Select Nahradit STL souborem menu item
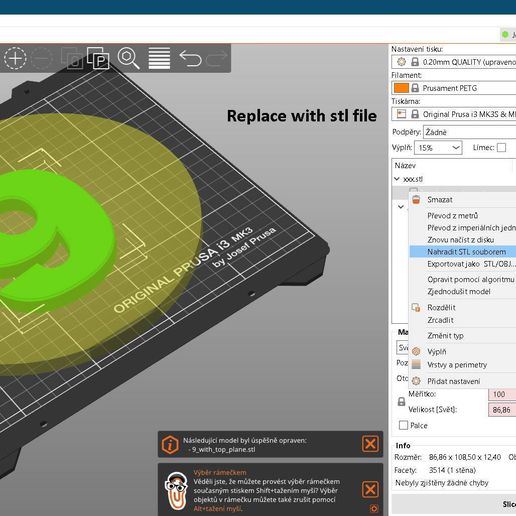The image size is (516, 516). (463, 252)
